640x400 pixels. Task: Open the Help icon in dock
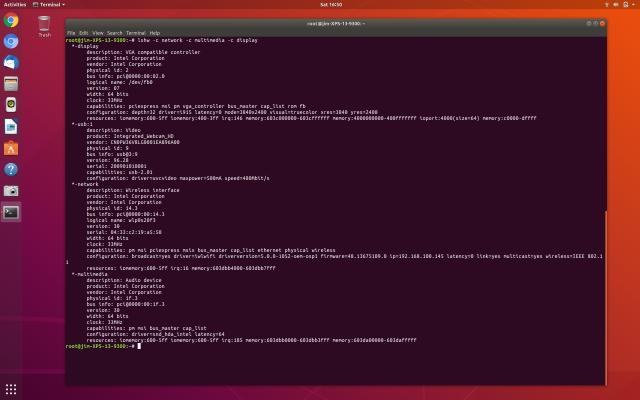[x=11, y=169]
